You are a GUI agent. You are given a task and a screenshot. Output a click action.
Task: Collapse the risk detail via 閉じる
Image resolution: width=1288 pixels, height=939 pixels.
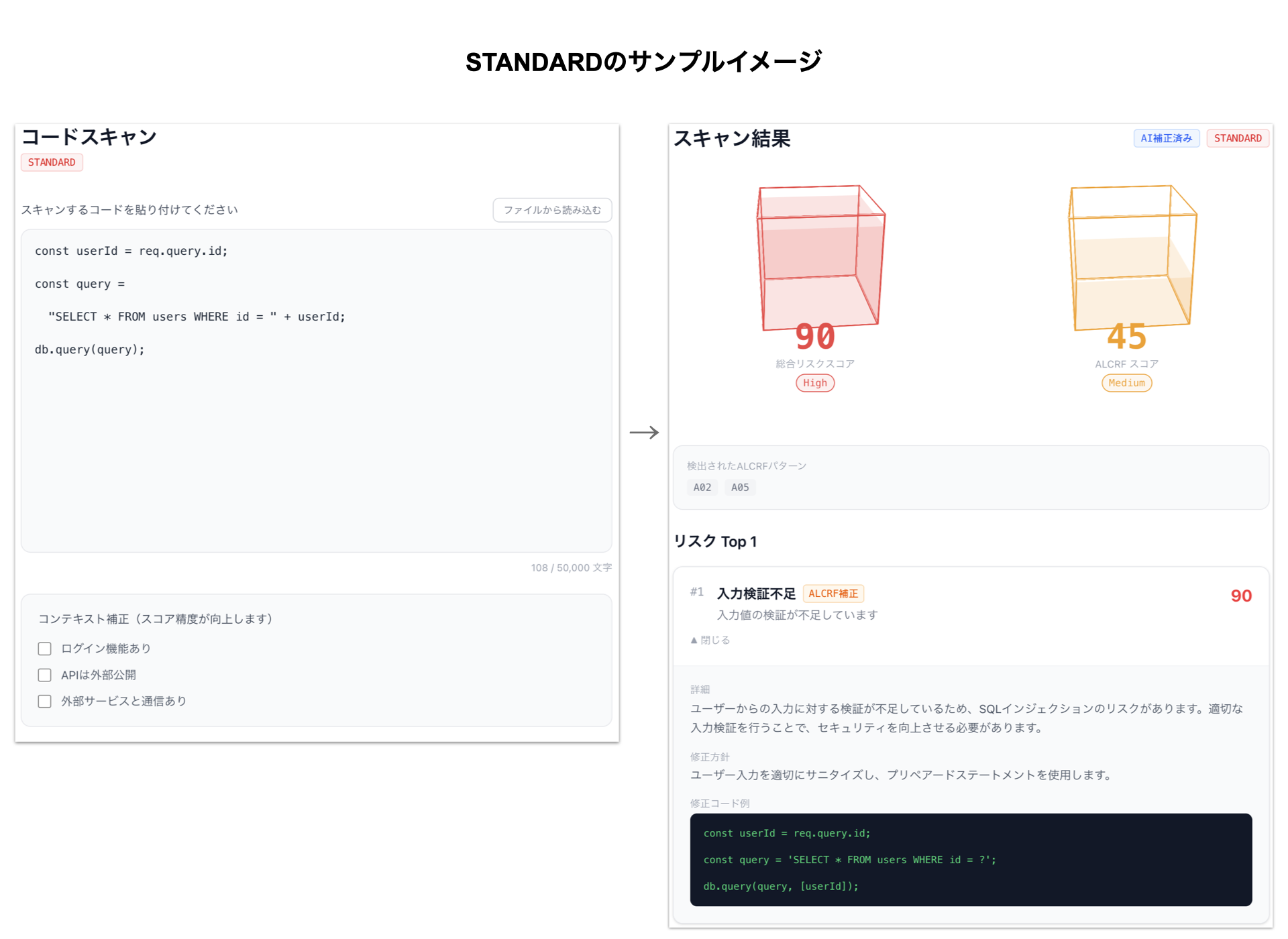tap(710, 640)
